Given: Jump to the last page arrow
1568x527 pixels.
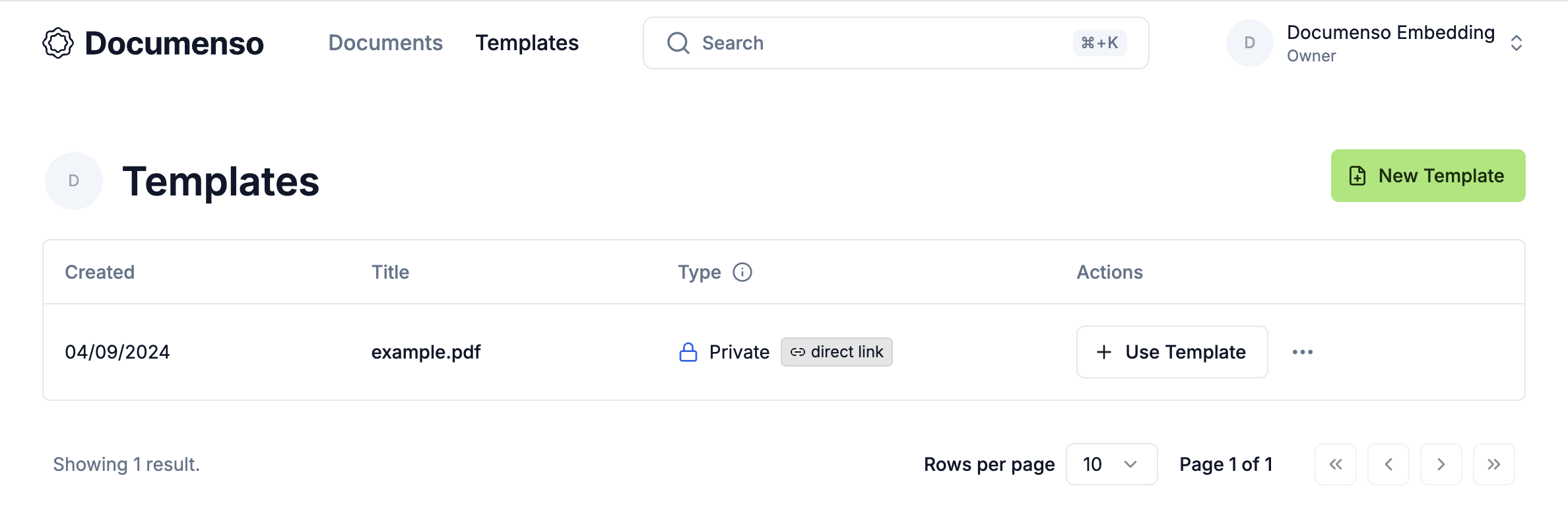Looking at the screenshot, I should 1494,464.
